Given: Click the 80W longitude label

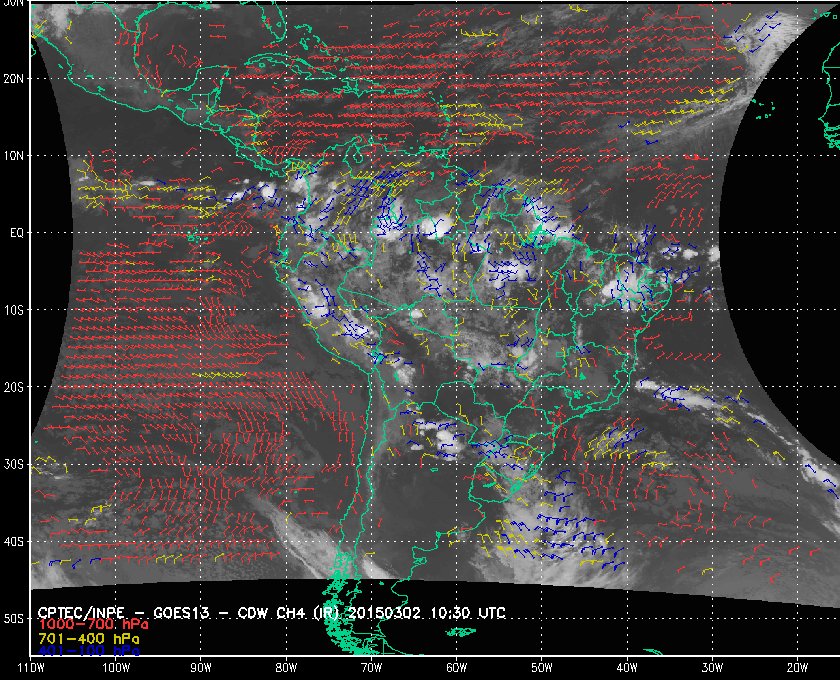Looking at the screenshot, I should click(x=286, y=667).
